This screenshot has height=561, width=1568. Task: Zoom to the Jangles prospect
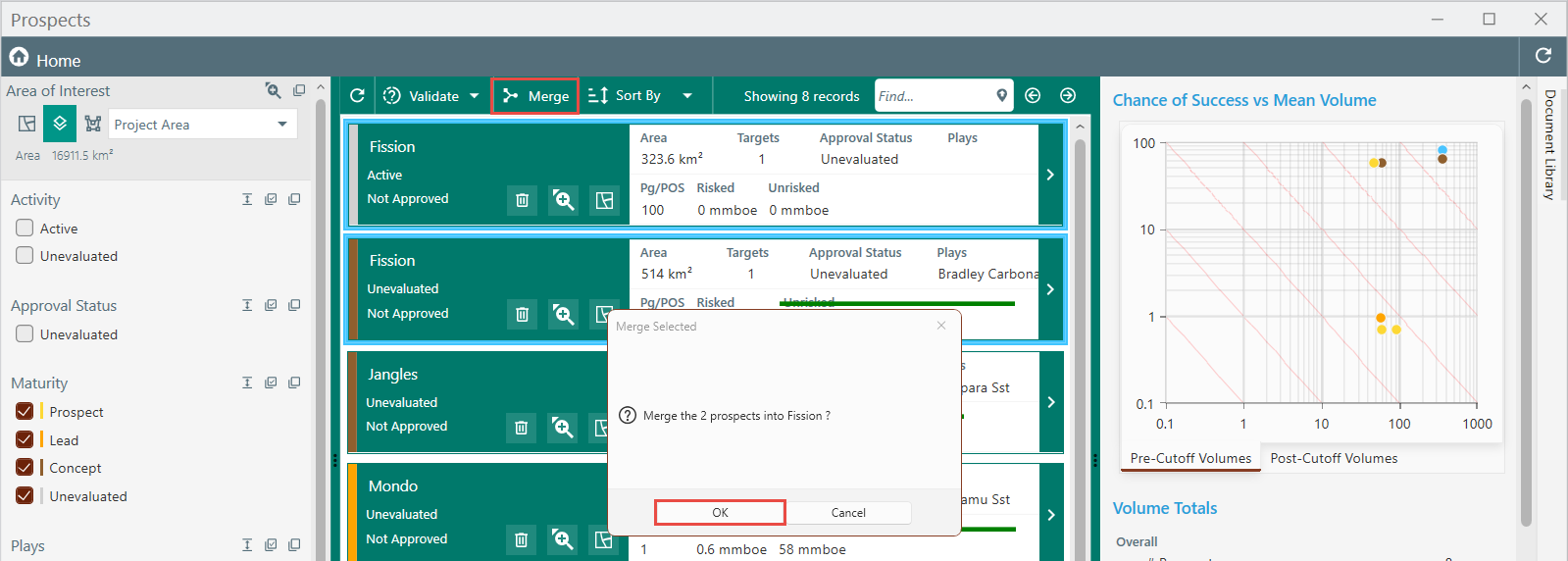tap(563, 428)
